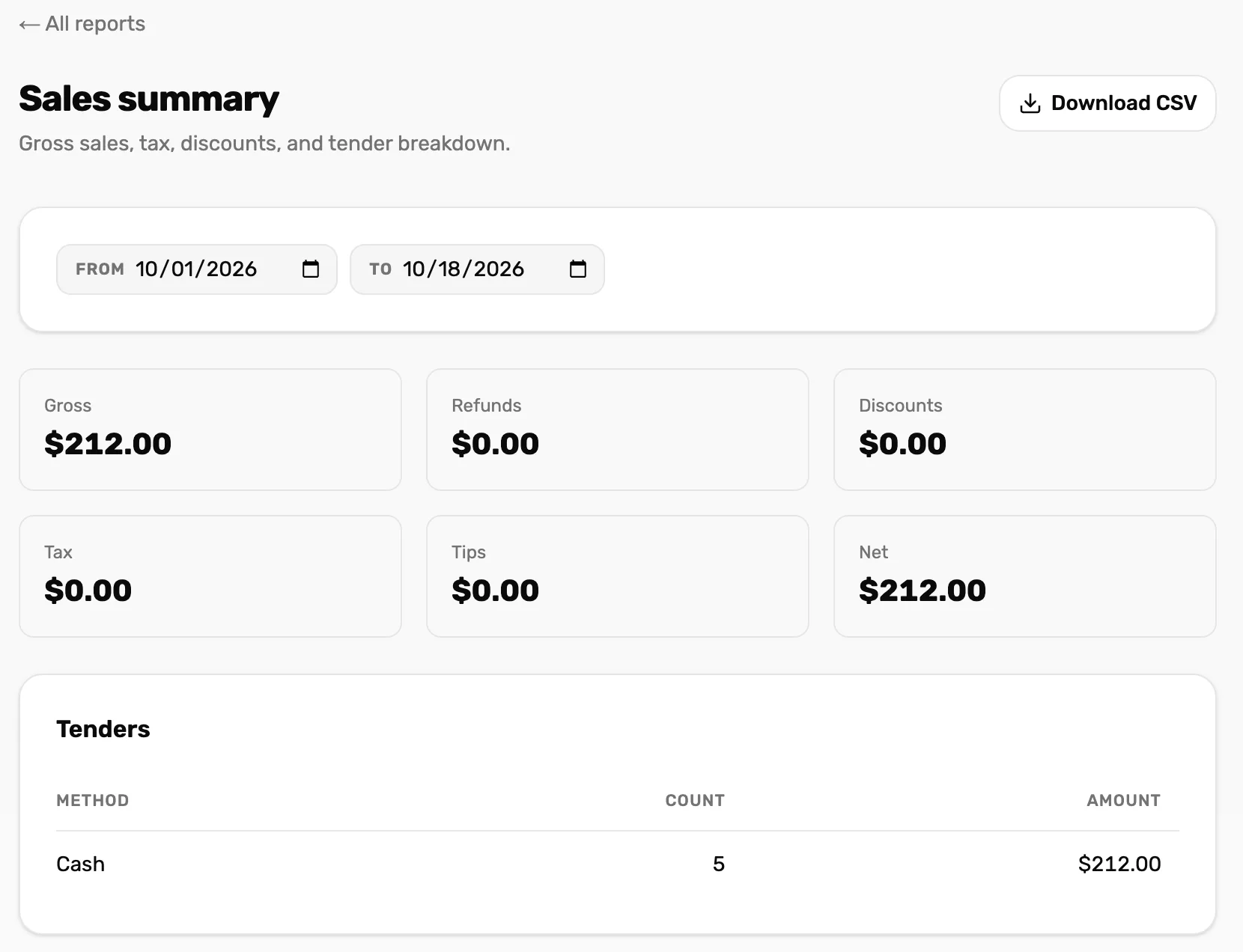Click the COUNT column header
The height and width of the screenshot is (952, 1243).
695,801
